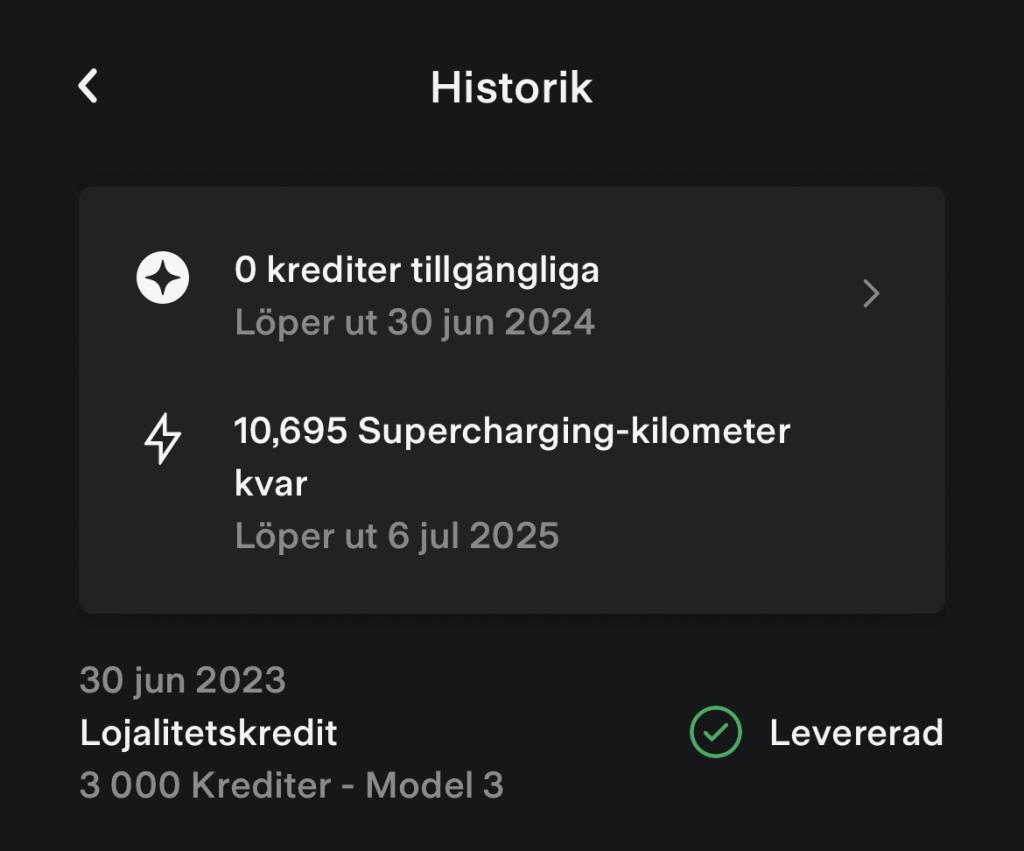The height and width of the screenshot is (851, 1024).
Task: Tap the green Levererad checkmark icon
Action: pos(716,732)
